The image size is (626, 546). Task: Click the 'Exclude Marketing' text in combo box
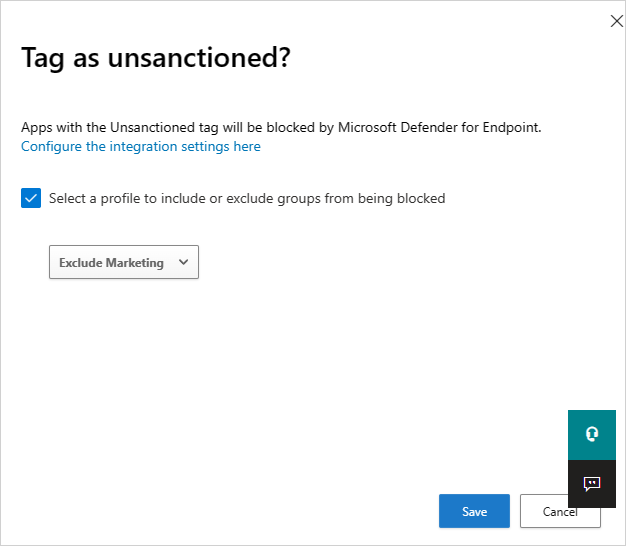click(x=111, y=262)
